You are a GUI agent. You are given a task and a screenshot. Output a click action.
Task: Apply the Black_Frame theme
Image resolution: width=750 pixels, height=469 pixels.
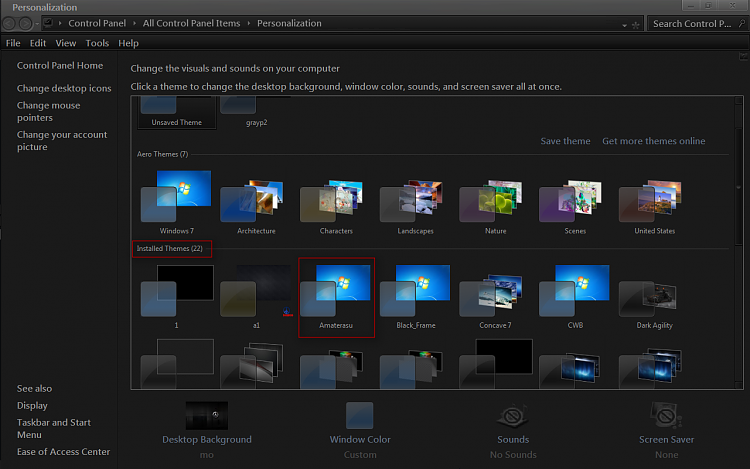coord(416,297)
